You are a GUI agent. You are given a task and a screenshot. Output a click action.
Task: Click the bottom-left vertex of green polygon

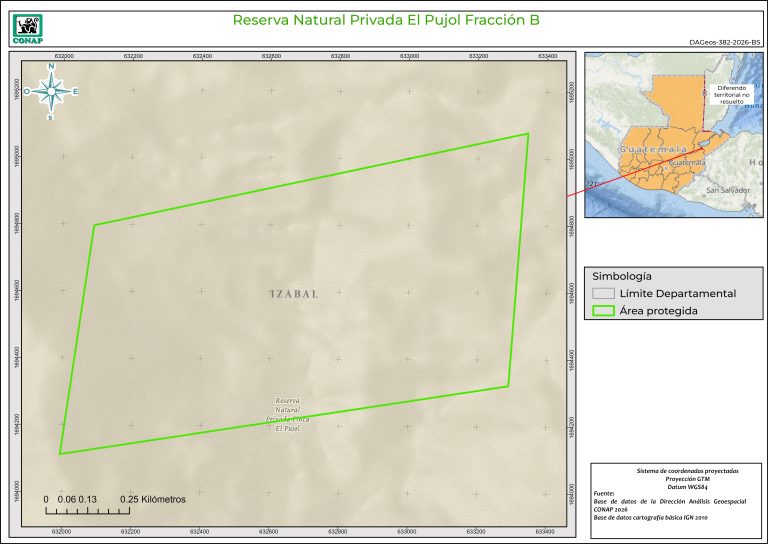coord(60,454)
